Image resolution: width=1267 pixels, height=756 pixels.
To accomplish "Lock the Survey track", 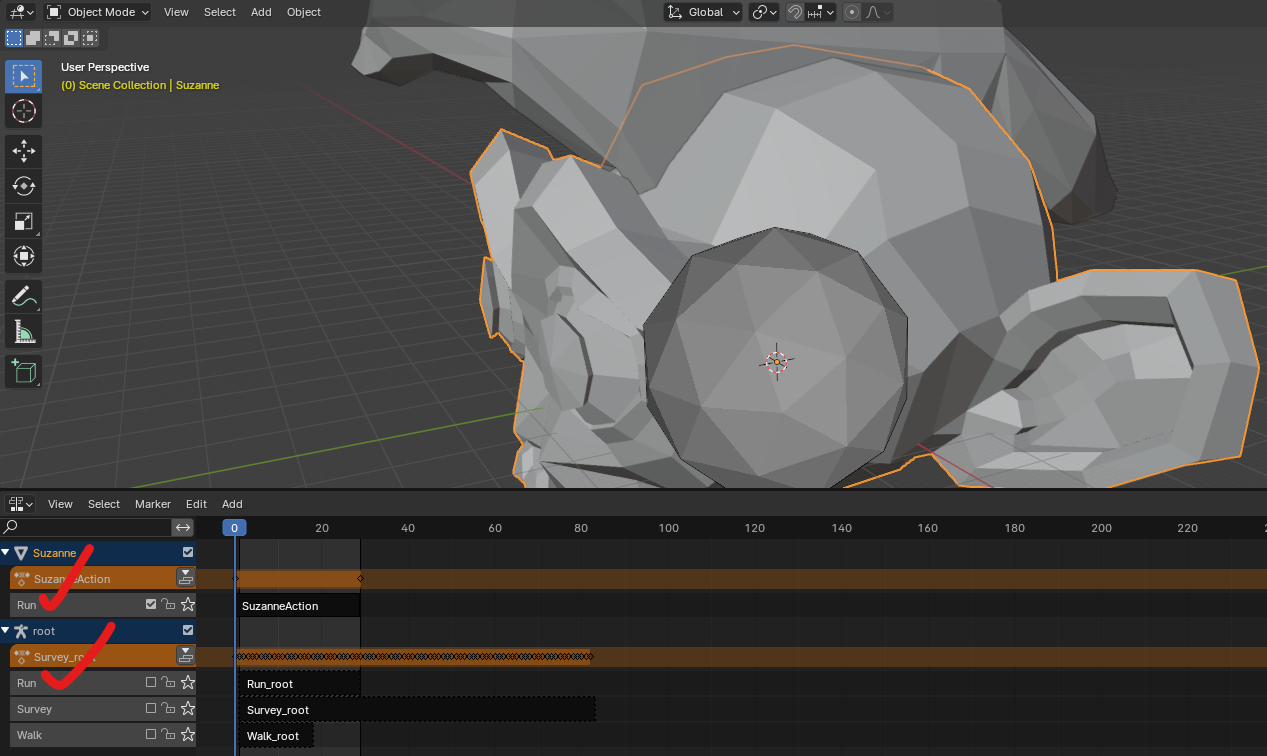I will pos(168,708).
